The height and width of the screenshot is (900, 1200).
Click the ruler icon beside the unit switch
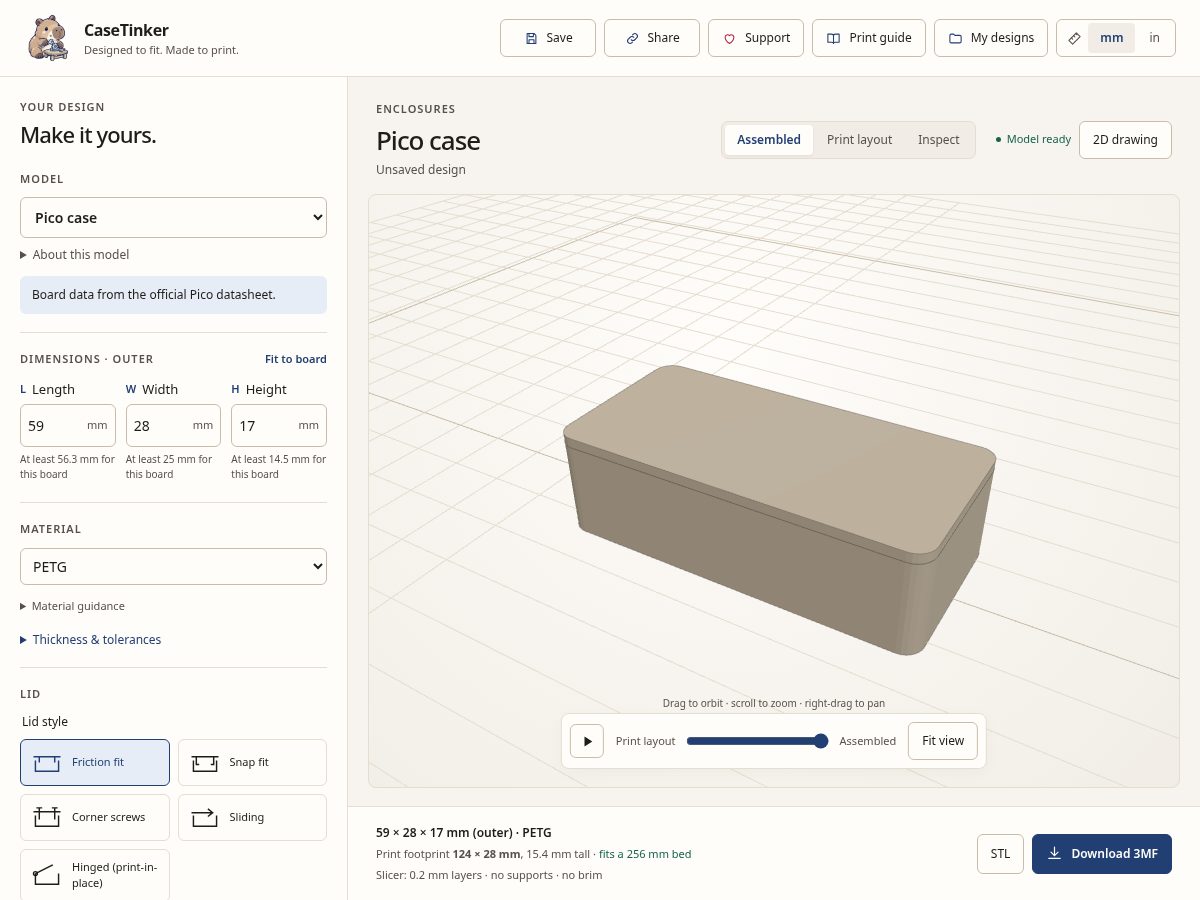point(1074,38)
